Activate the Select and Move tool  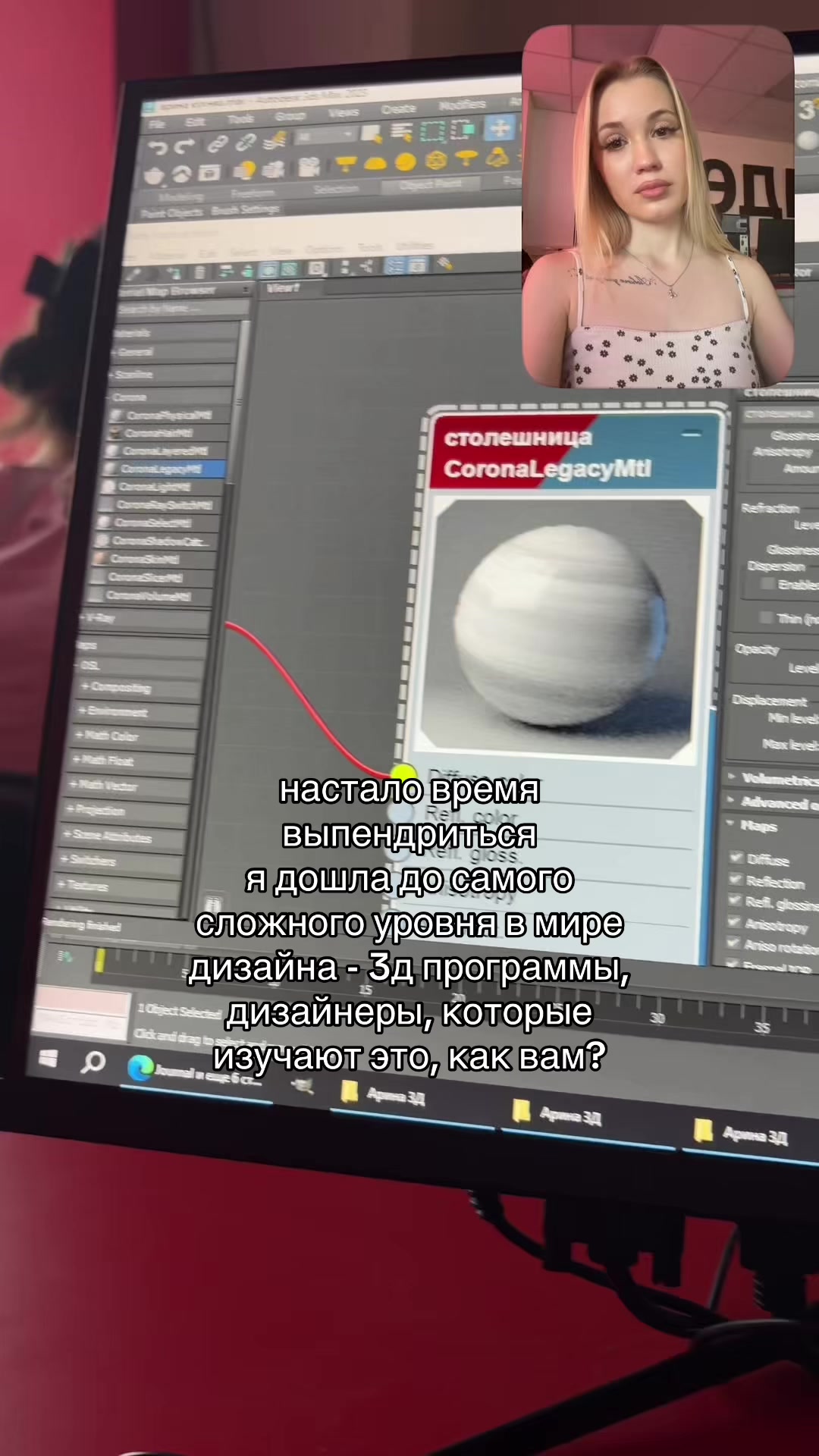click(x=500, y=128)
